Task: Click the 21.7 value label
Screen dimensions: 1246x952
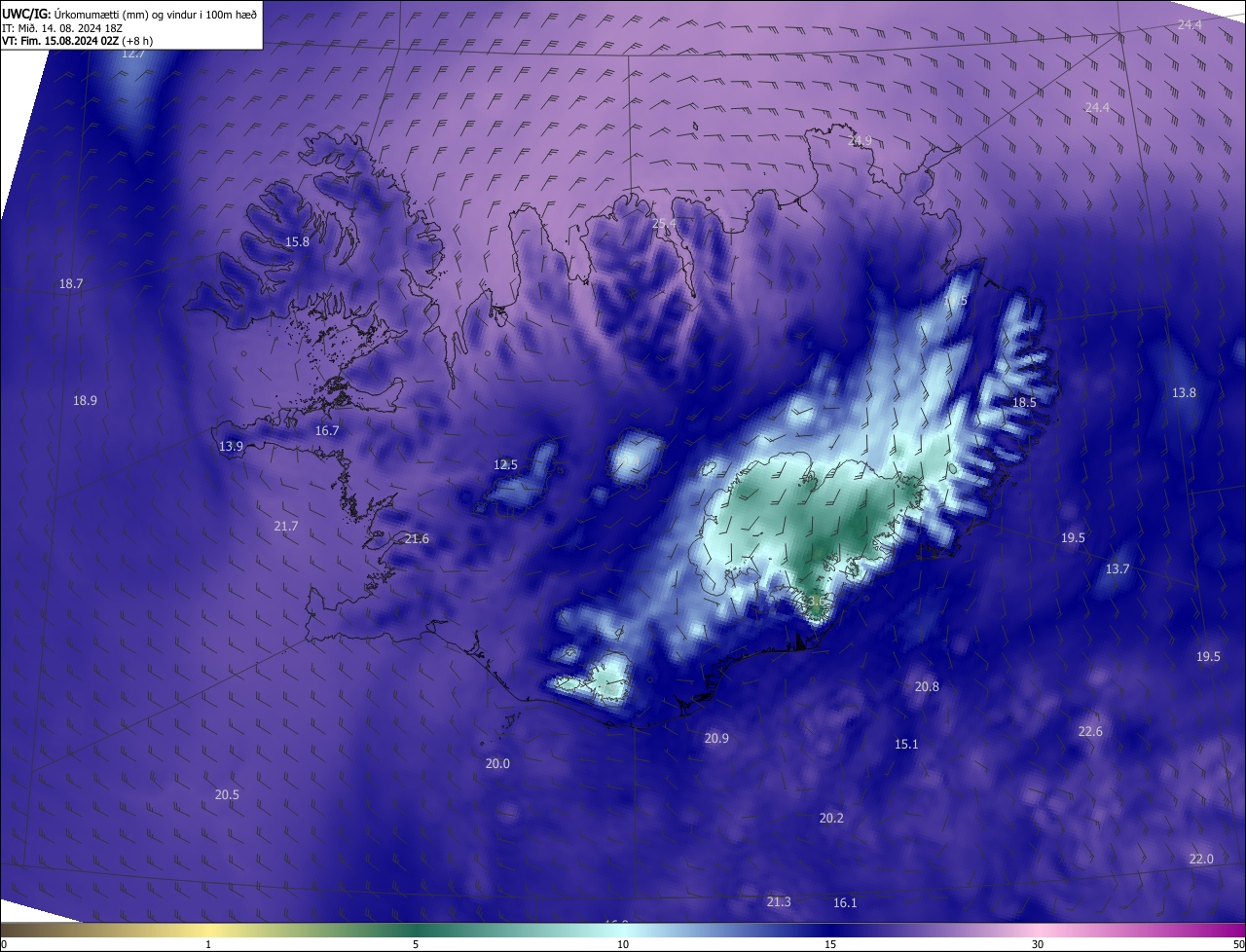Action: click(286, 526)
